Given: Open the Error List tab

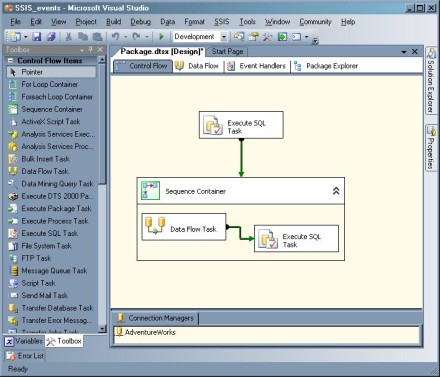Looking at the screenshot, I should coord(25,356).
